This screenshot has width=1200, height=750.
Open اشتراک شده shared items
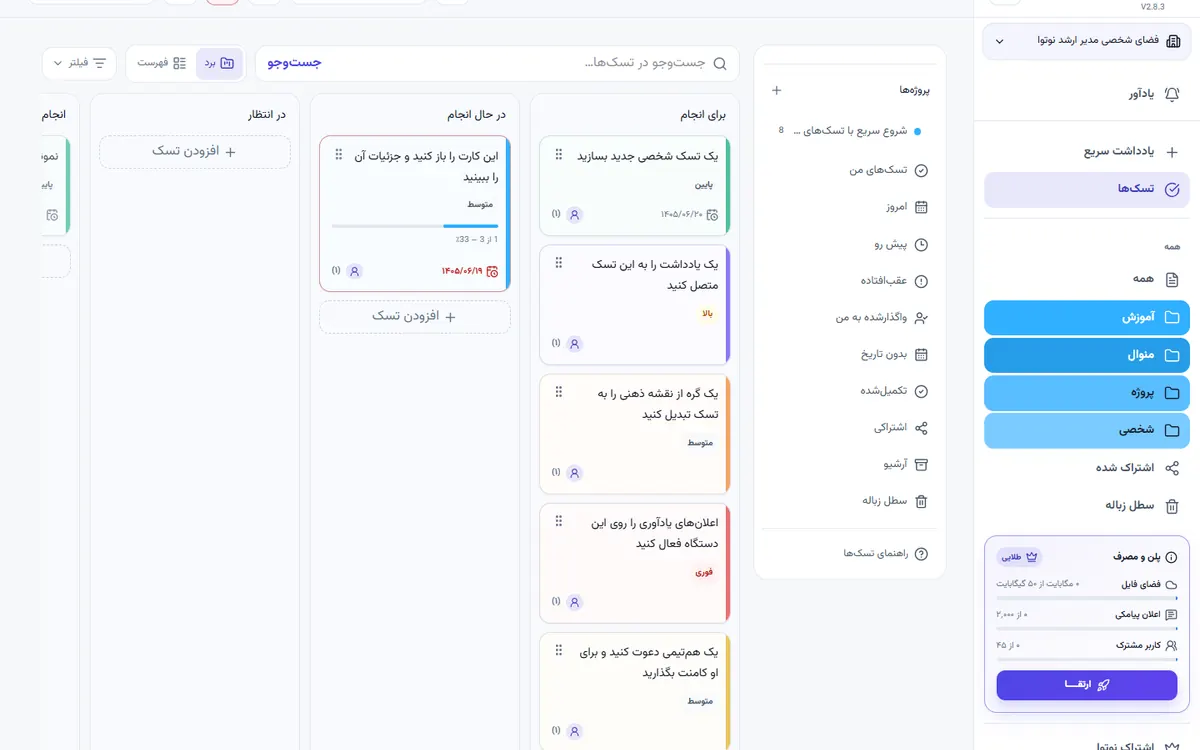(x=1087, y=468)
